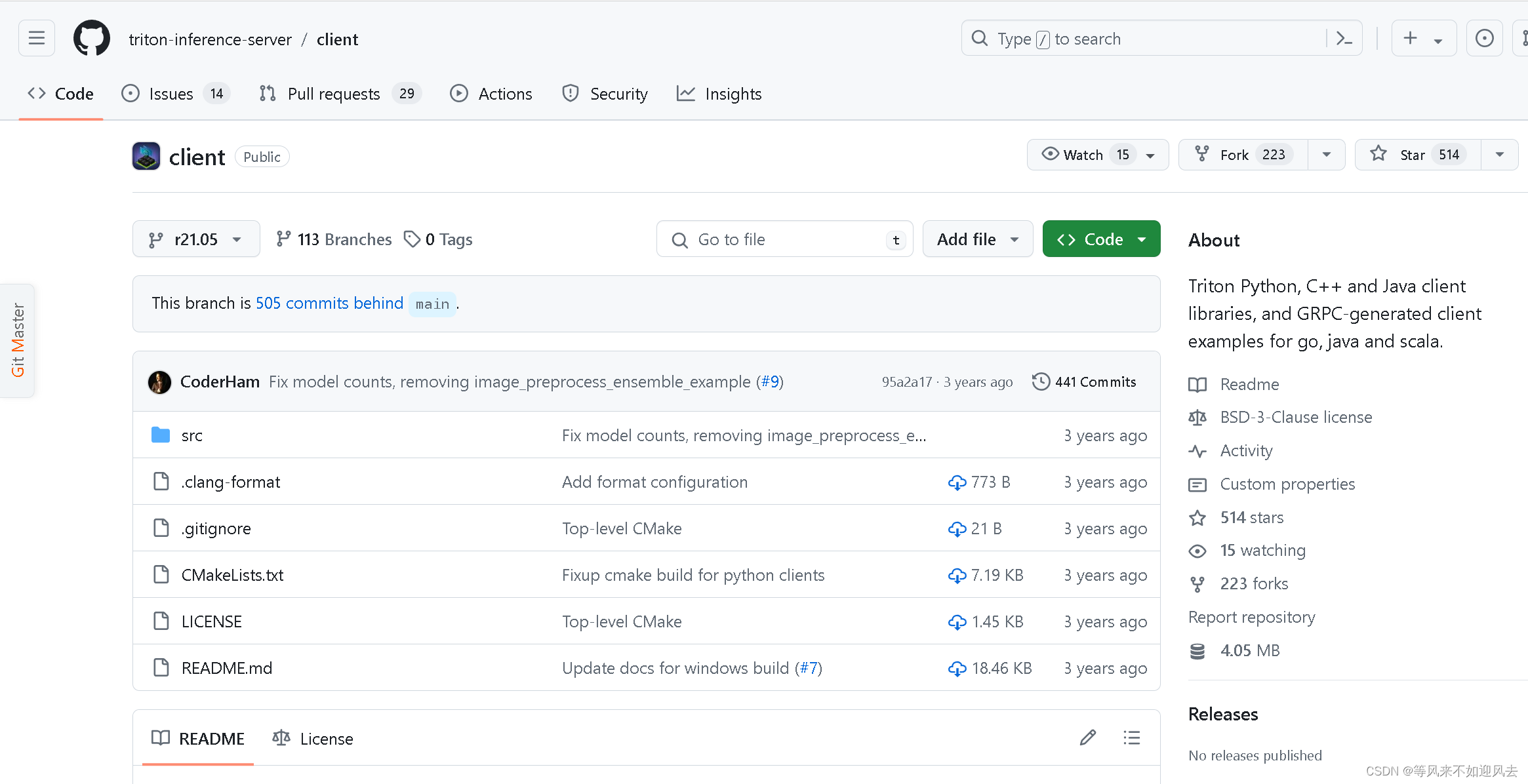
Task: Open the README outline list icon
Action: coord(1132,738)
